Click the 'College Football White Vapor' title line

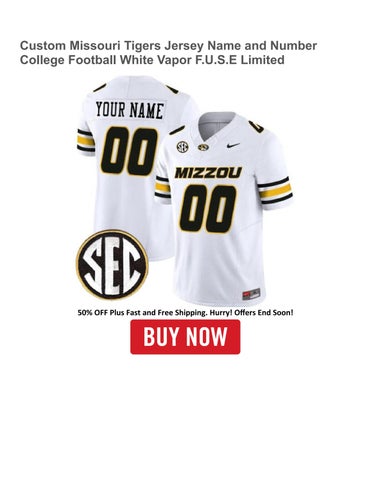click(x=152, y=60)
